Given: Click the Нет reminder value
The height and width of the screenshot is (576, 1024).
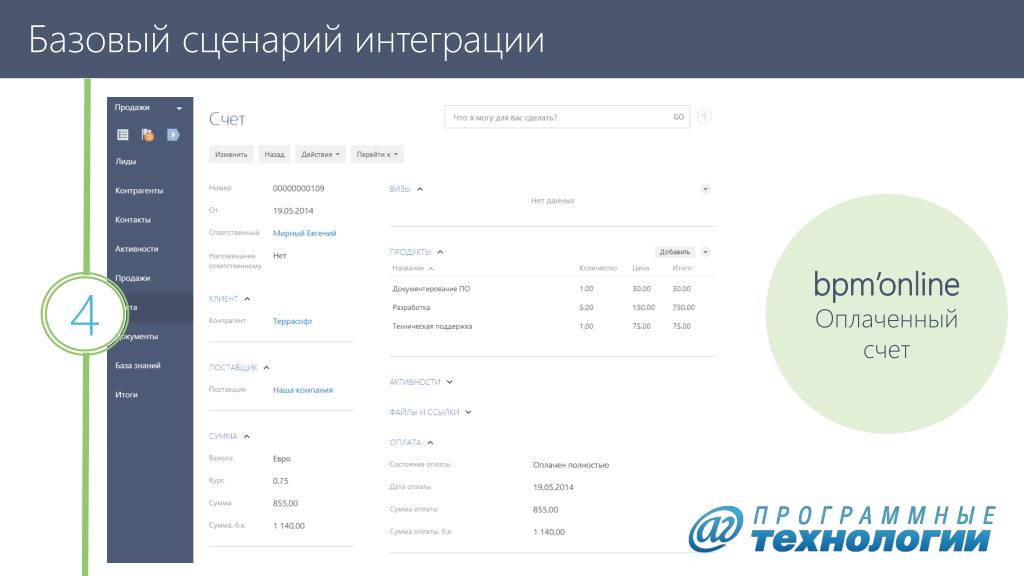Looking at the screenshot, I should (280, 255).
